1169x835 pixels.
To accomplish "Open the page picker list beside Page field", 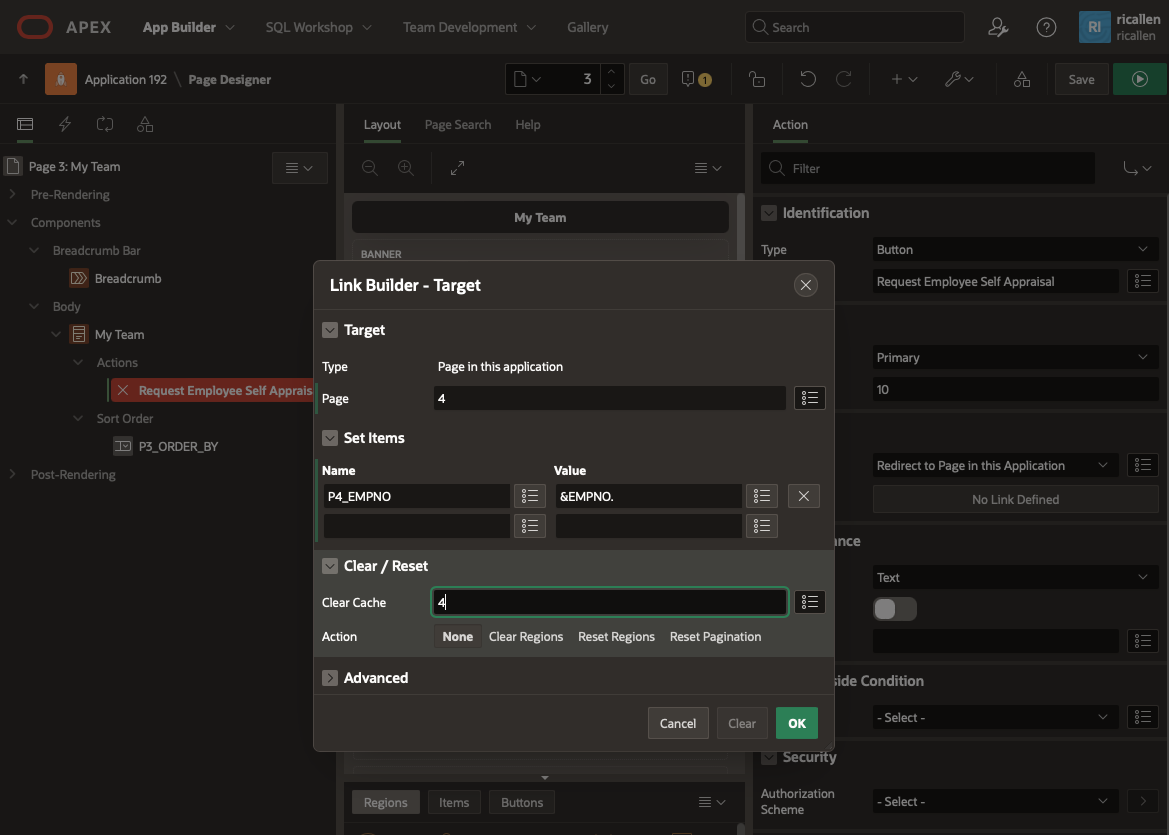I will 809,399.
